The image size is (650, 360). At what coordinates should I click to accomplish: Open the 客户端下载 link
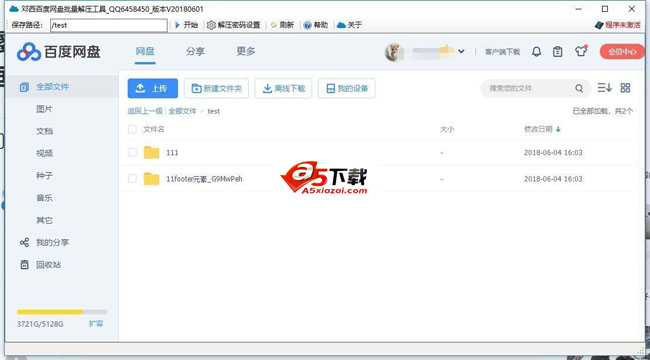pyautogui.click(x=502, y=52)
